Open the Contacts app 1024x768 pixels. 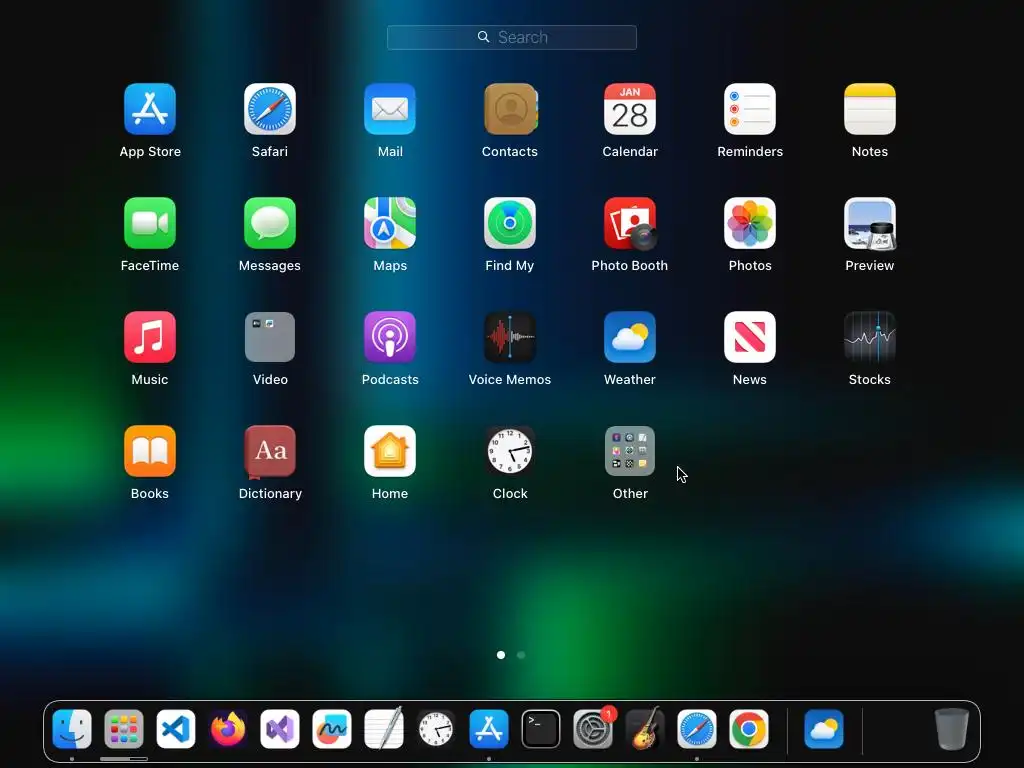coord(510,109)
